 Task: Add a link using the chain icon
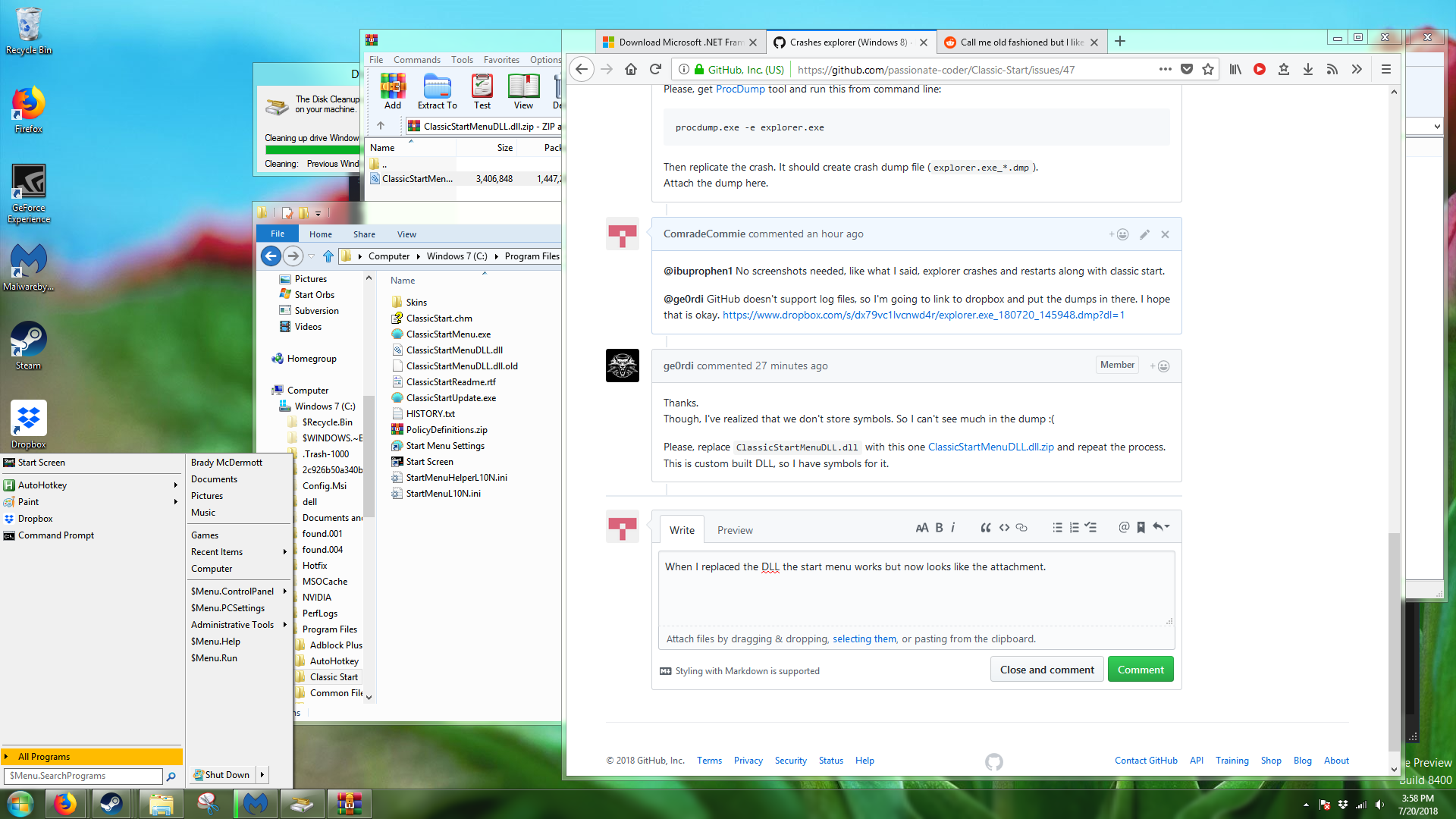1021,528
